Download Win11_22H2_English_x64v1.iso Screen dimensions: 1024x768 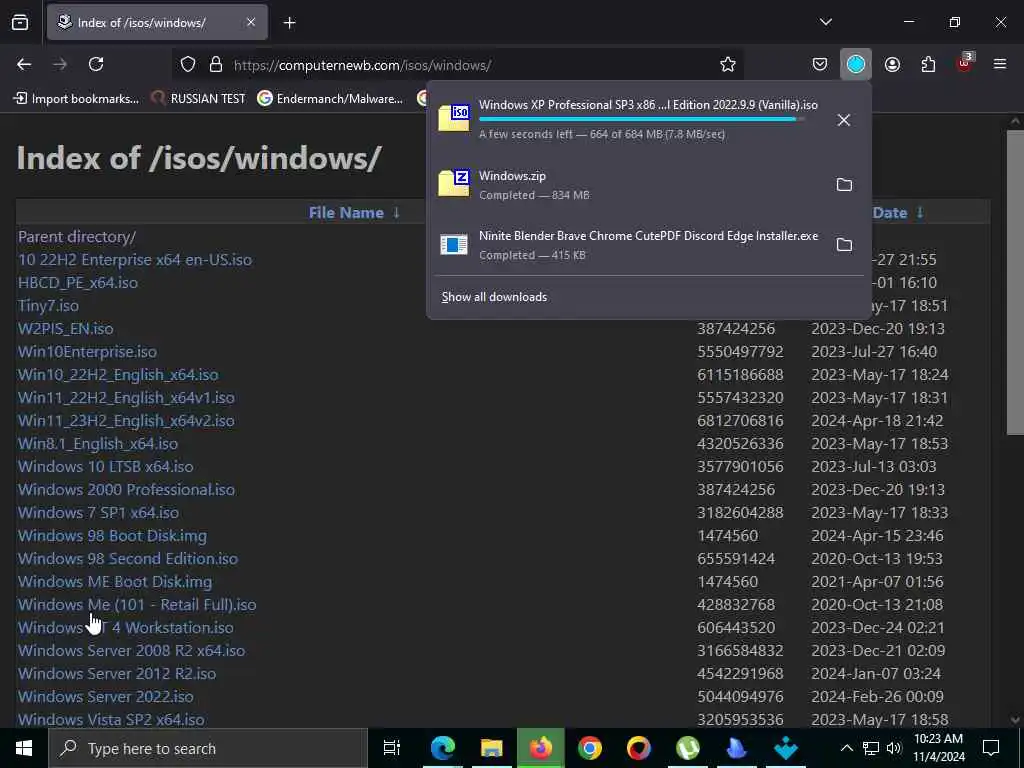point(126,398)
